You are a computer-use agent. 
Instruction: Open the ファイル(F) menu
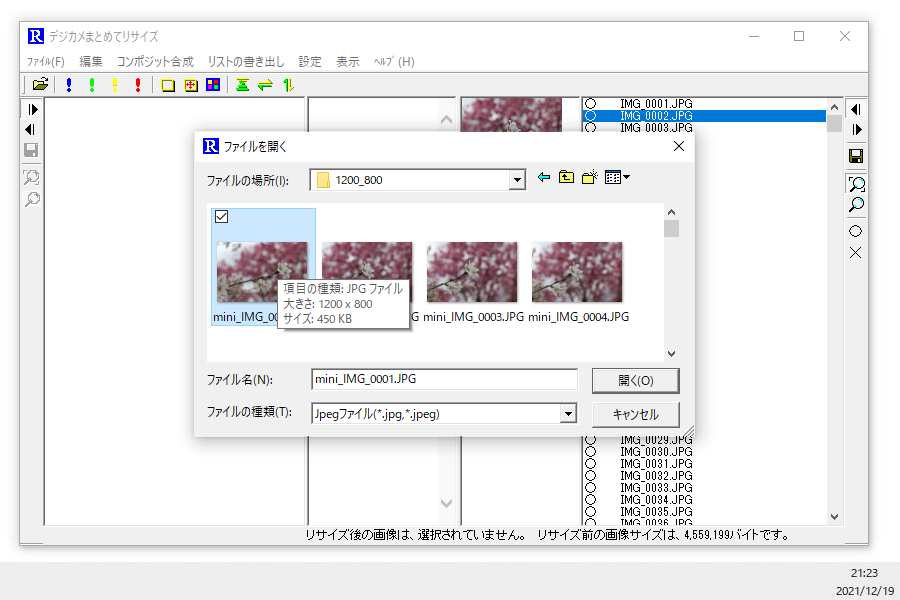[x=46, y=61]
